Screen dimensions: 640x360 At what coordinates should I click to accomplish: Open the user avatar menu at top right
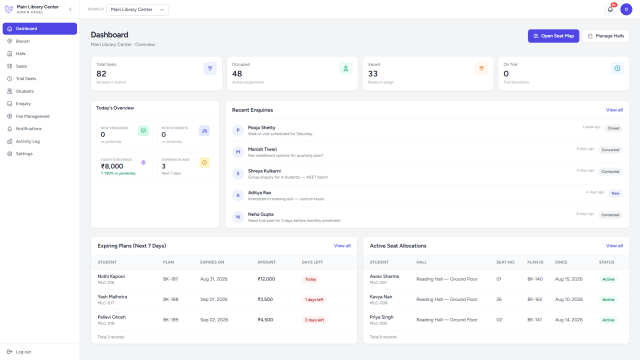(x=626, y=9)
